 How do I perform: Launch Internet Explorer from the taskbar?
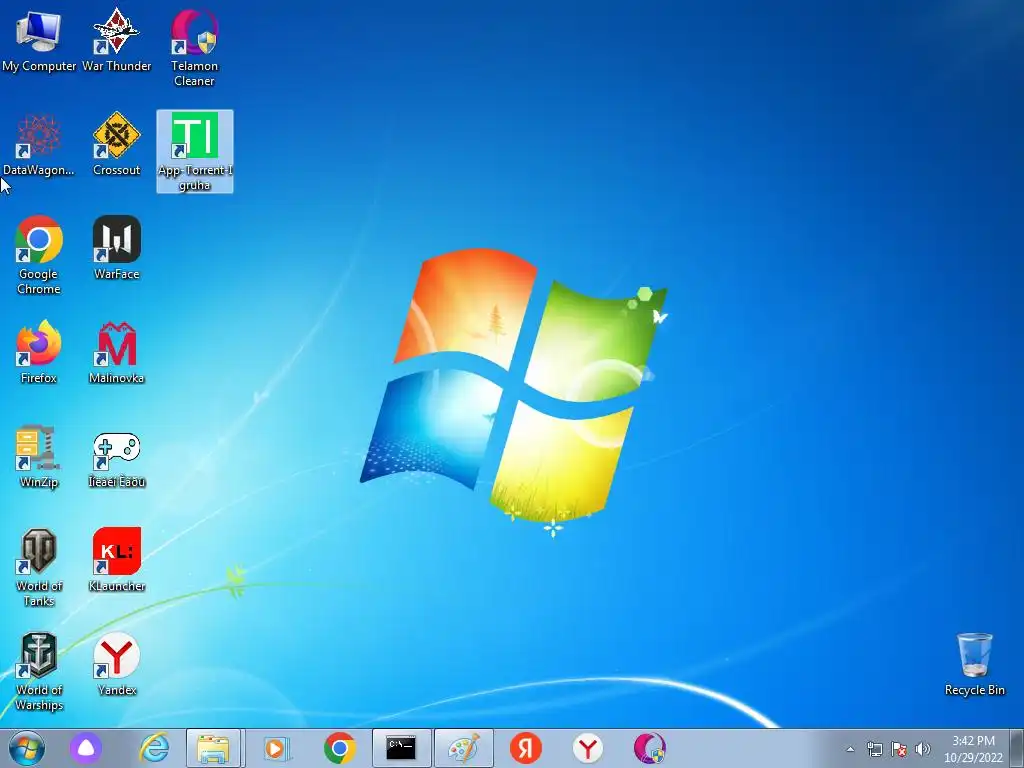pos(154,748)
